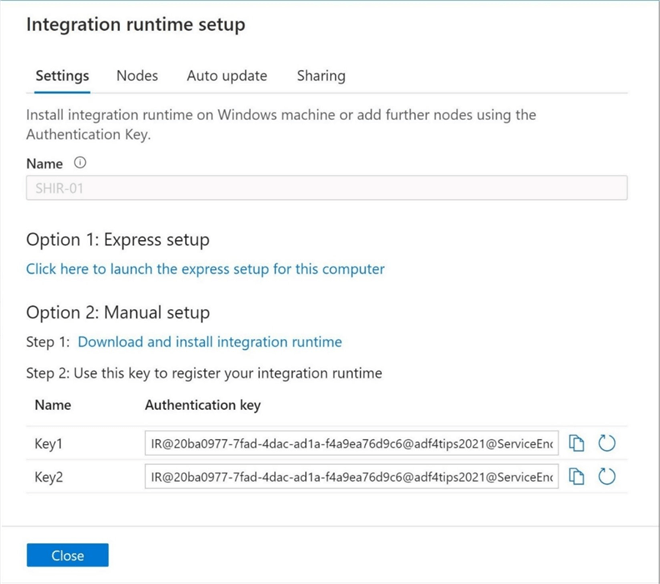Screen dimensions: 660x584
Task: Show info tooltip next to Name label
Action: 80,163
